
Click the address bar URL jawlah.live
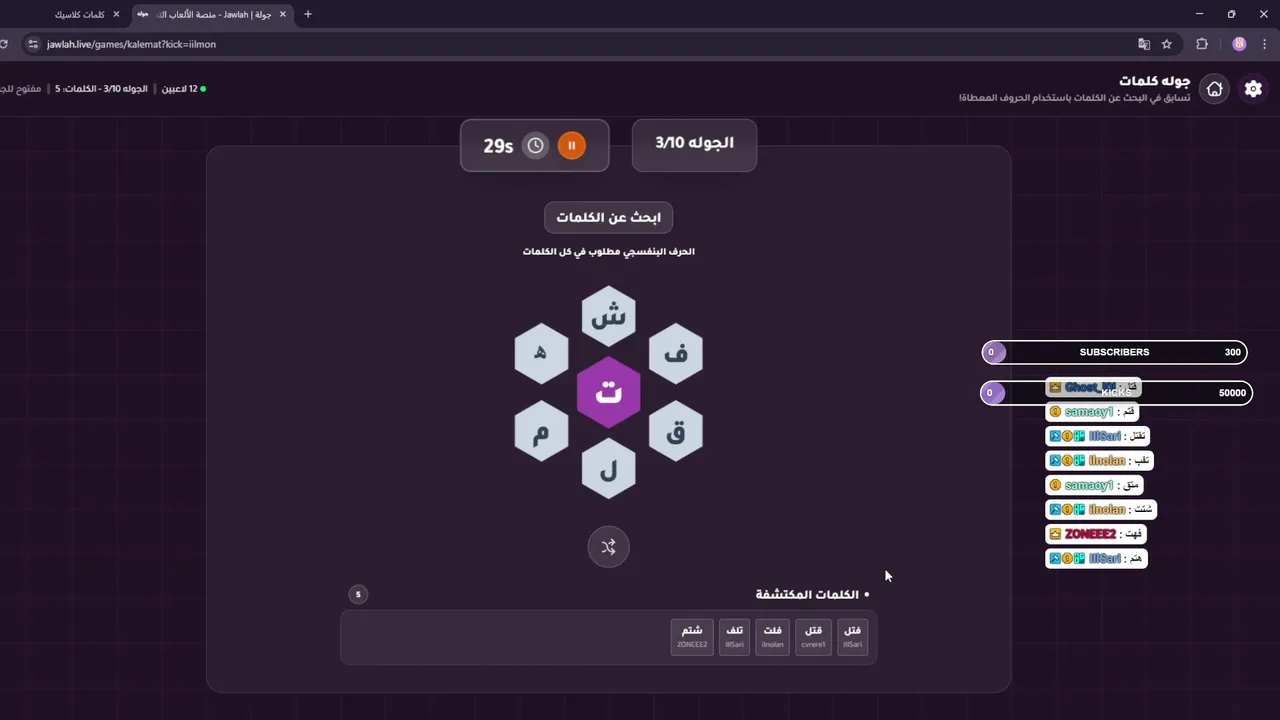[x=131, y=44]
